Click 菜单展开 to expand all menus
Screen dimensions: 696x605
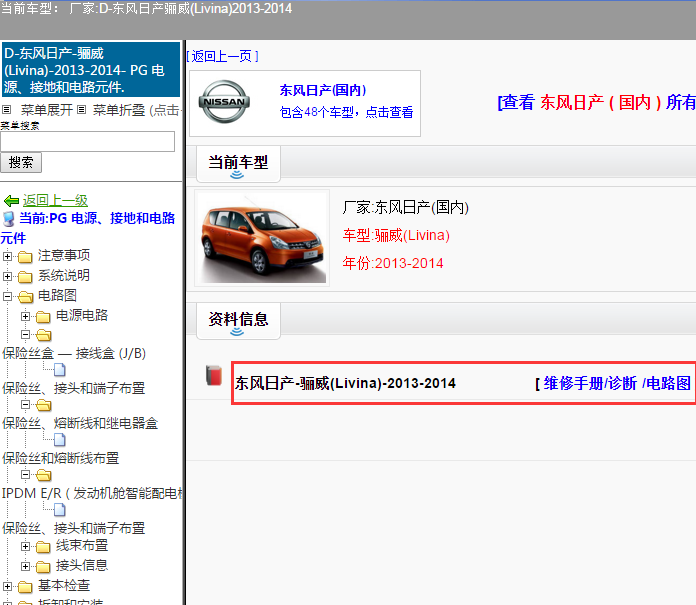pyautogui.click(x=47, y=110)
